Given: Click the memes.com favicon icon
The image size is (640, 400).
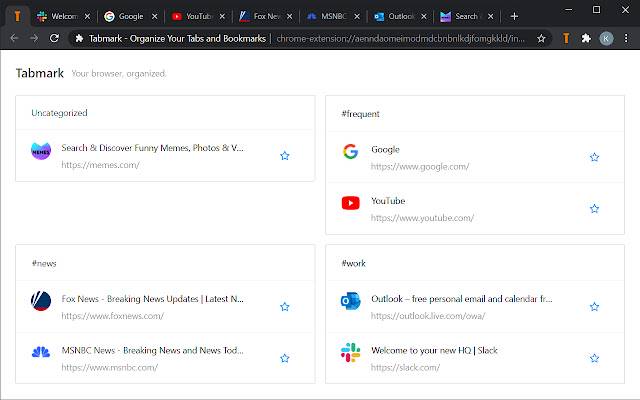Looking at the screenshot, I should click(41, 152).
